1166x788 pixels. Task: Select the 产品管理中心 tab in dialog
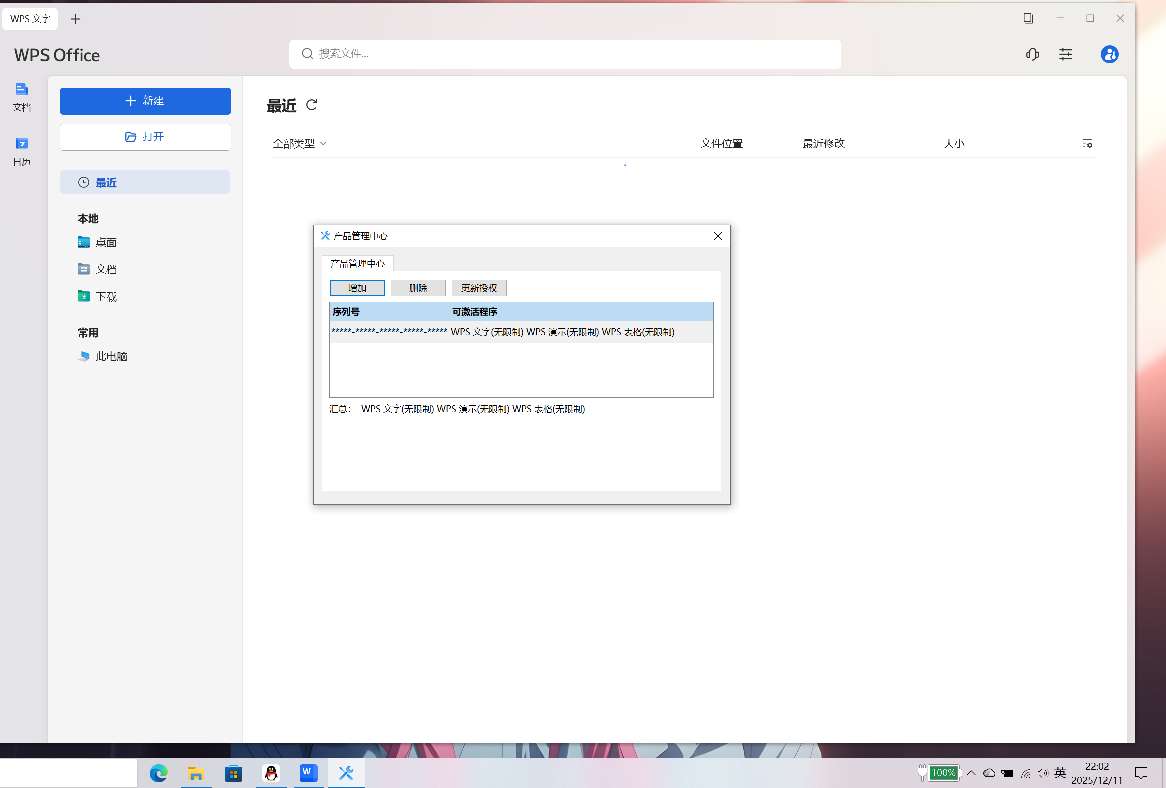coord(358,263)
